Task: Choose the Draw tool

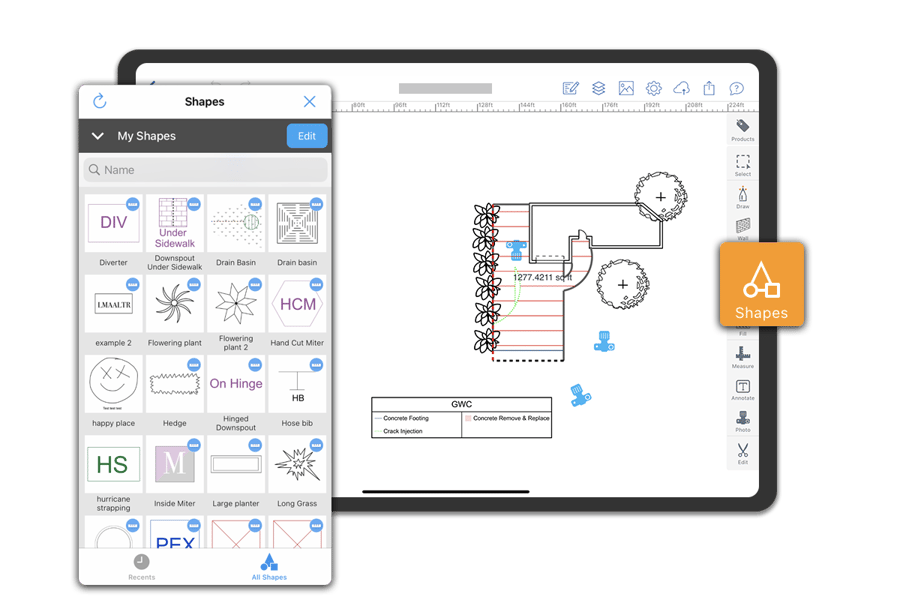Action: (x=742, y=196)
